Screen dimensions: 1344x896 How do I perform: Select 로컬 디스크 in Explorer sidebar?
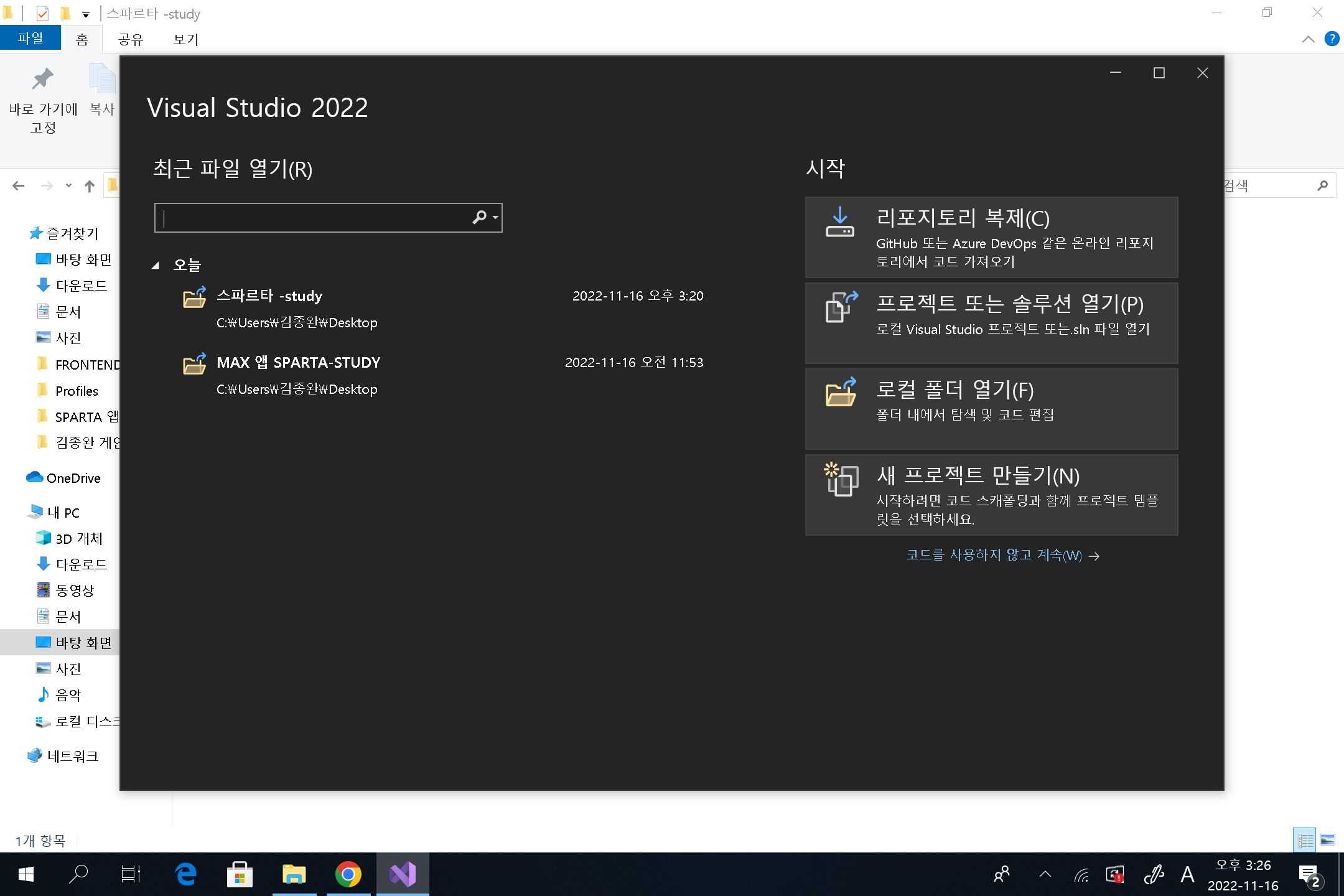[87, 721]
